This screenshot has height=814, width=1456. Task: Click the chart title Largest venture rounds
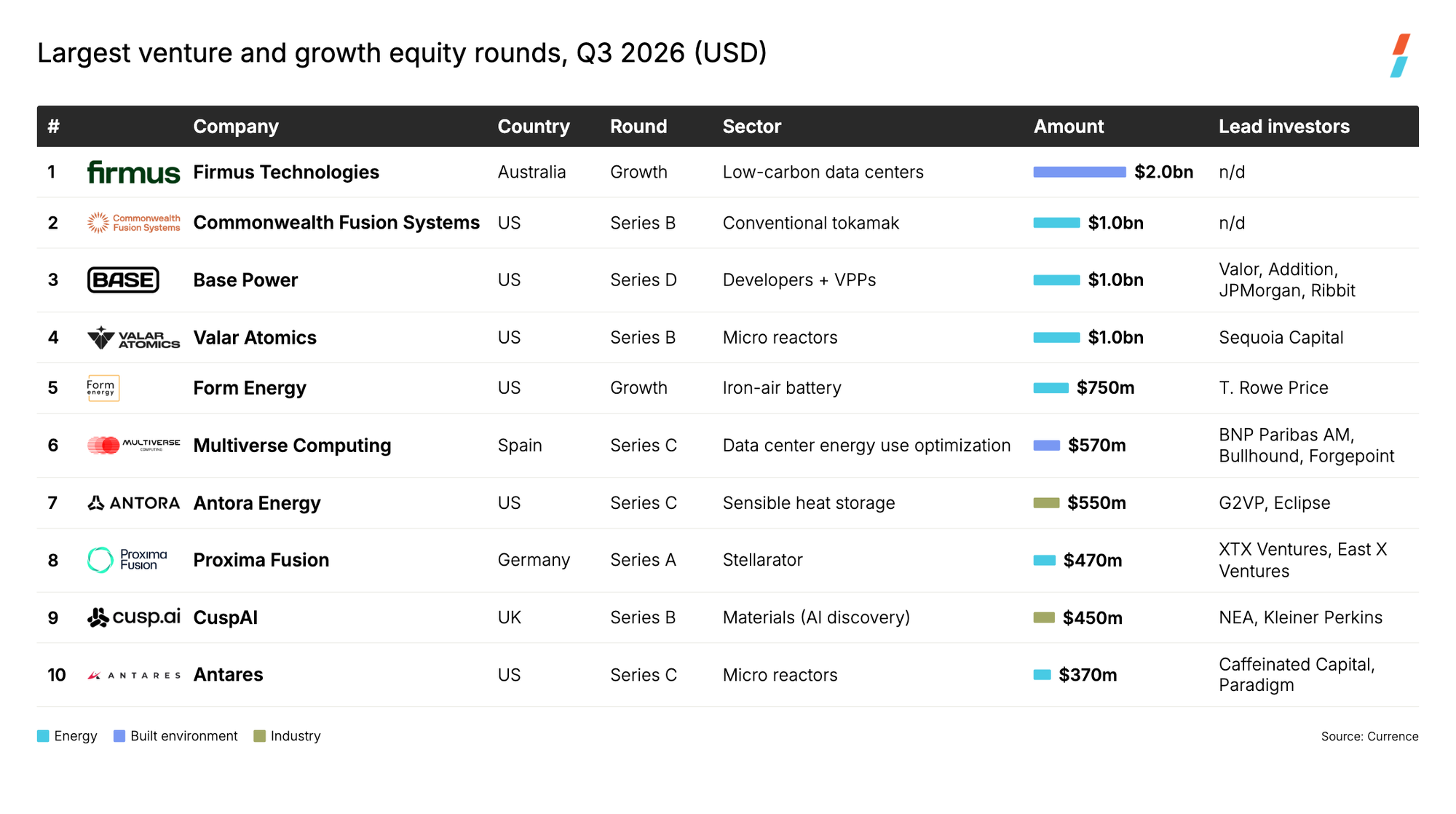pos(402,53)
